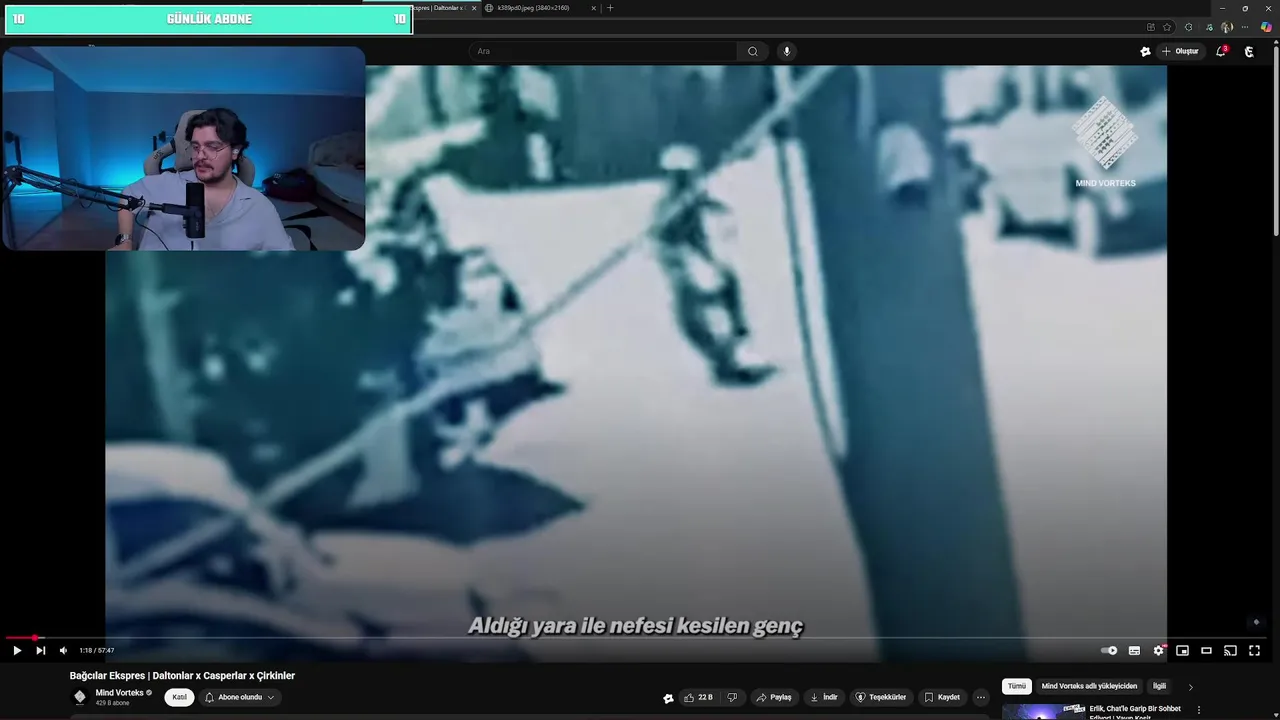Viewport: 1280px width, 720px height.
Task: Toggle theater mode icon
Action: coord(1206,650)
